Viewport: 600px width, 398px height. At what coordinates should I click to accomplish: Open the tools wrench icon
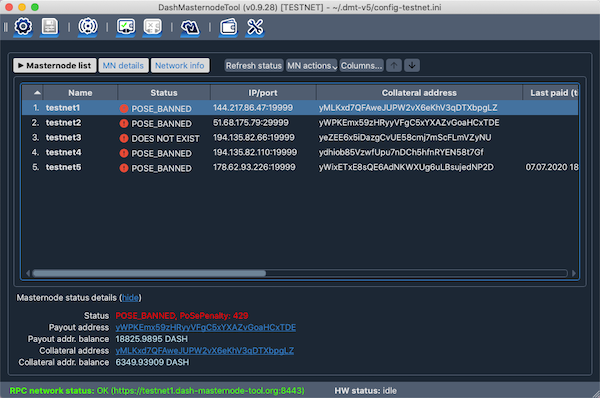point(255,27)
